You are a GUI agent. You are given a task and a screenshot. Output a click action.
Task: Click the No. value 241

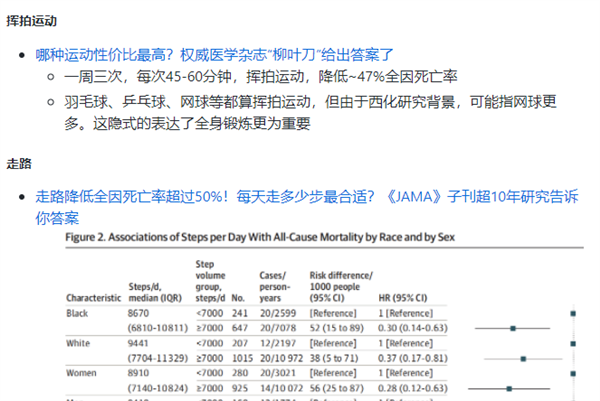[240, 313]
